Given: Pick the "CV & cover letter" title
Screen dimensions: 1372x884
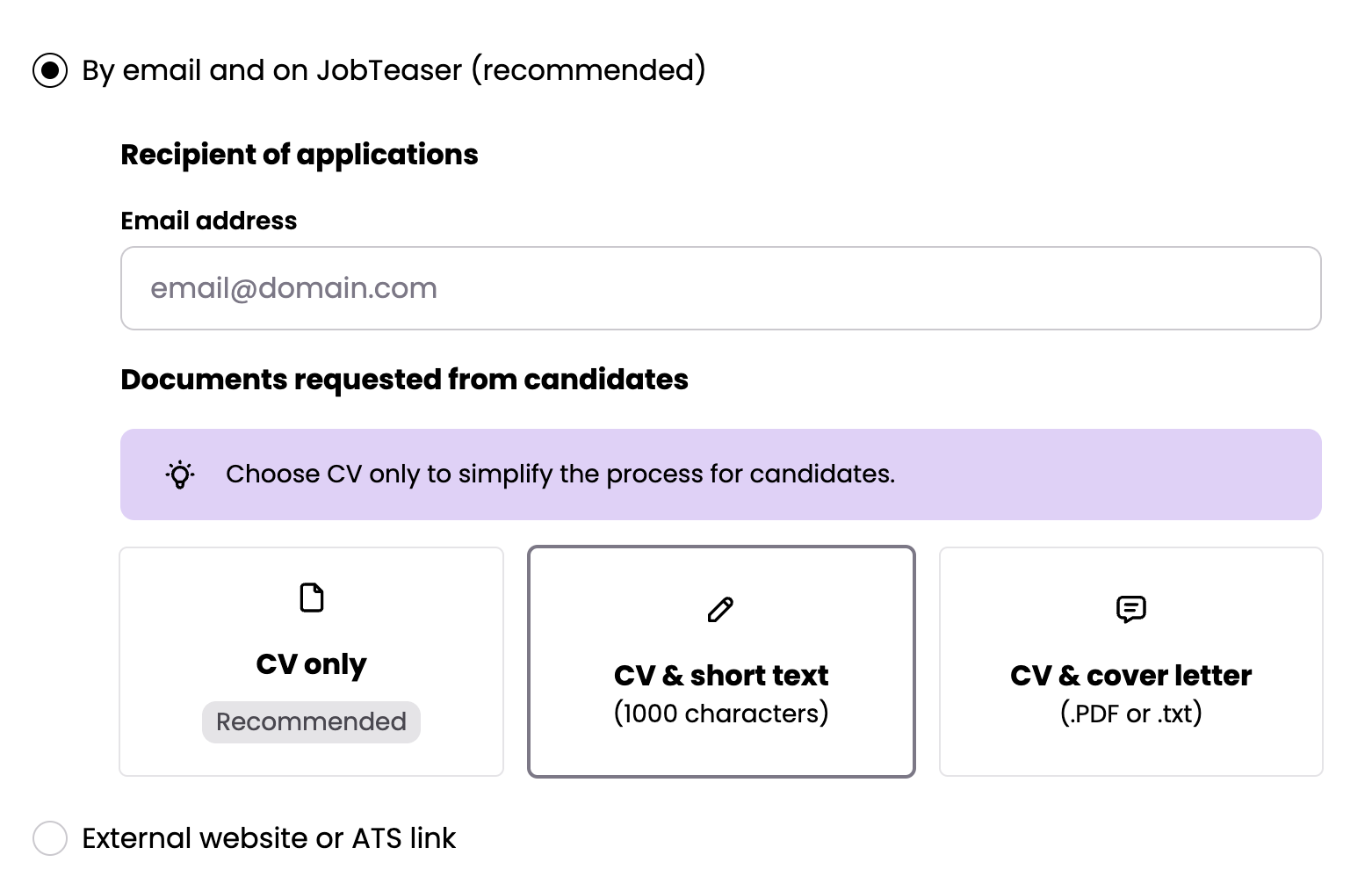Looking at the screenshot, I should (1130, 676).
